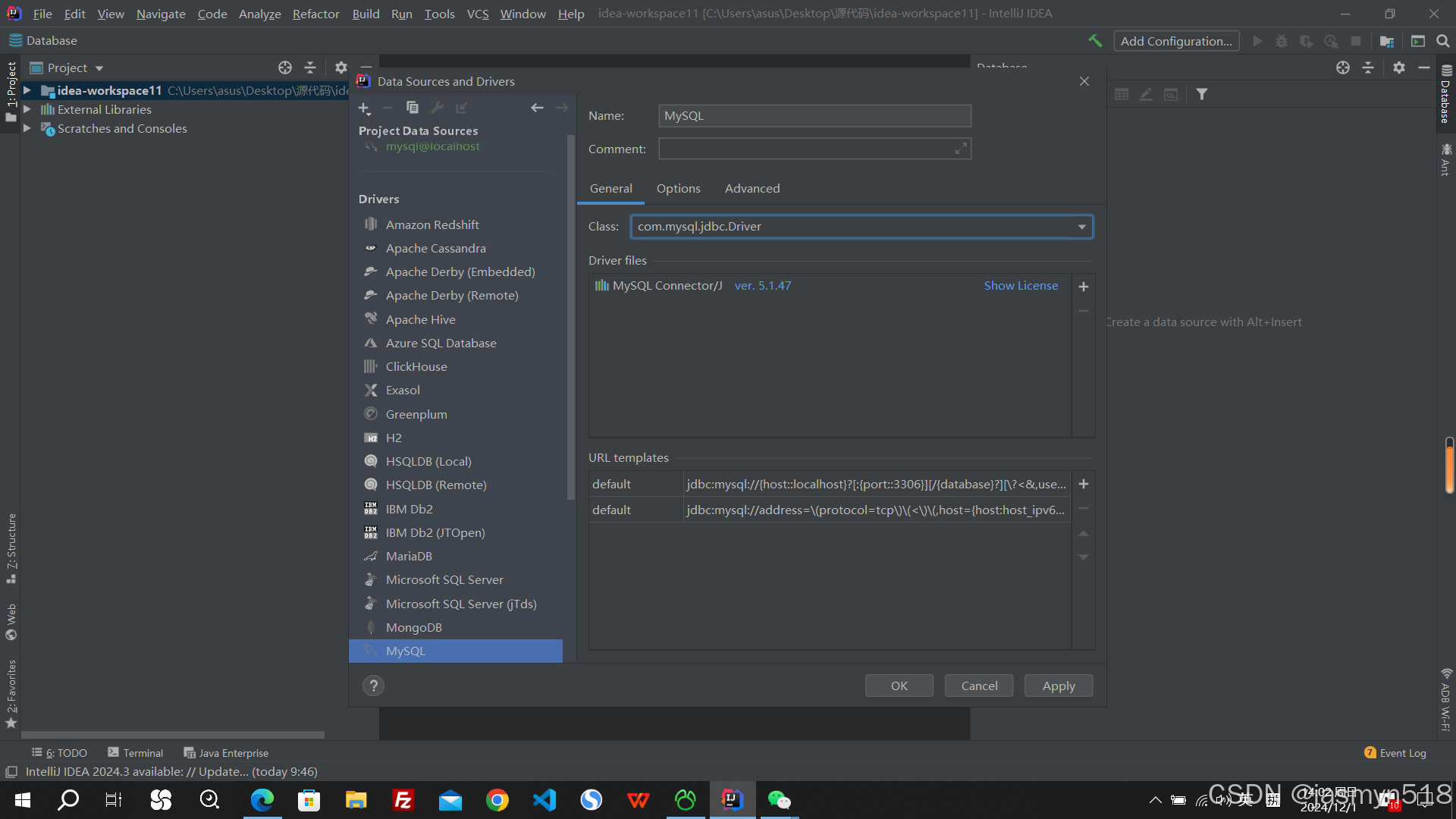
Task: Open WeChat from the taskbar
Action: click(779, 800)
